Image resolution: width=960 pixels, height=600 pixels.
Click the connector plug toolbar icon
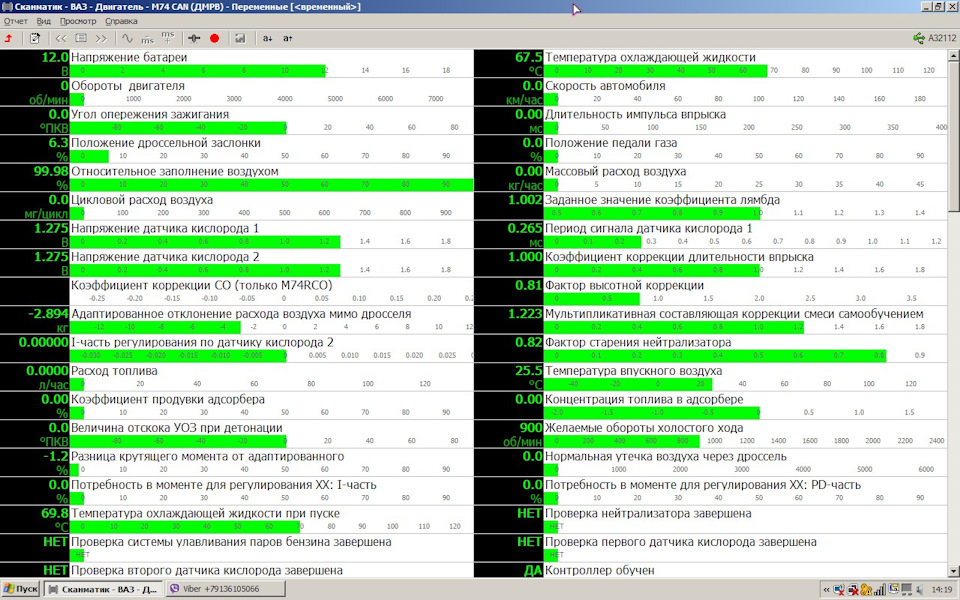pos(194,38)
